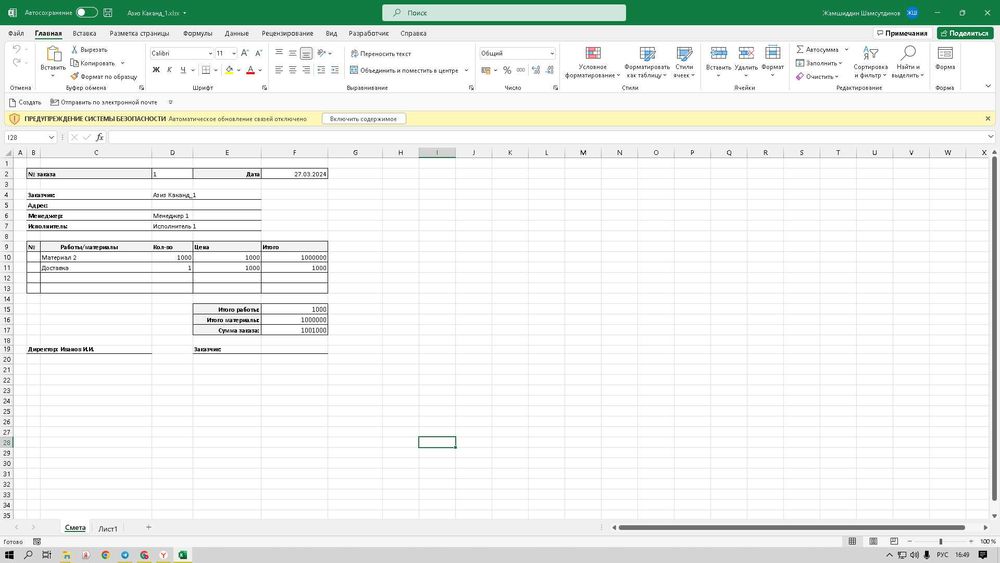Open the Fill (Заполнить) dropdown

(819, 63)
